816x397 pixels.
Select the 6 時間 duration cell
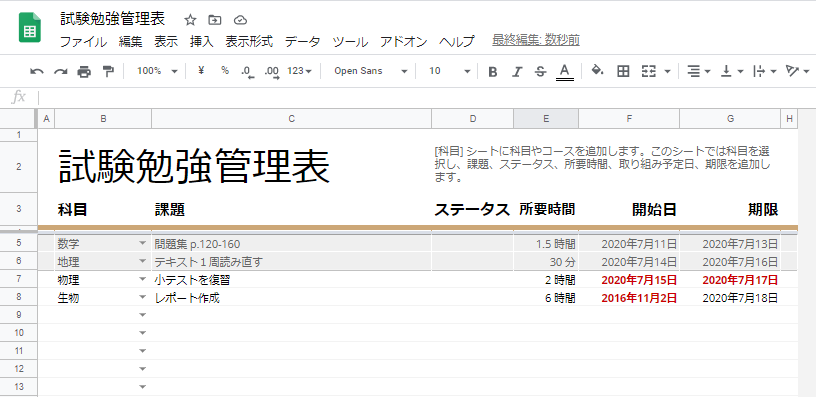tap(546, 298)
